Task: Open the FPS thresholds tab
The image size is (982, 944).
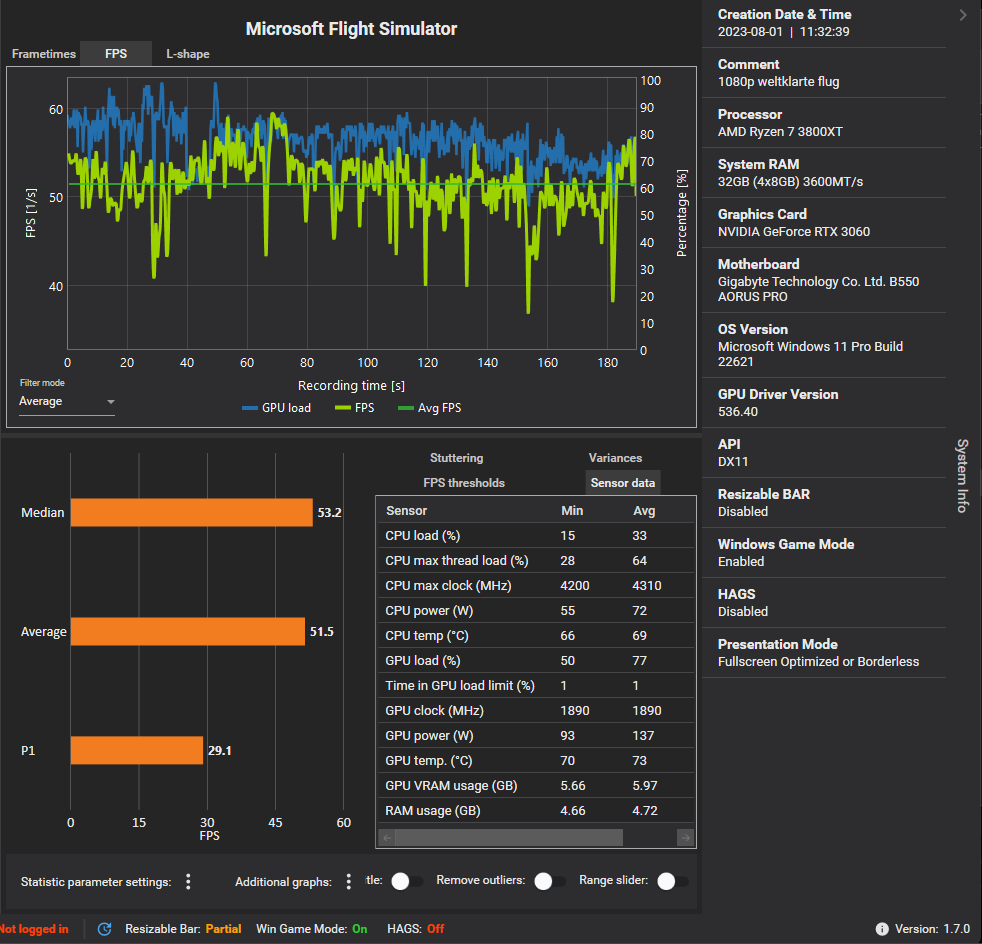Action: [x=464, y=483]
